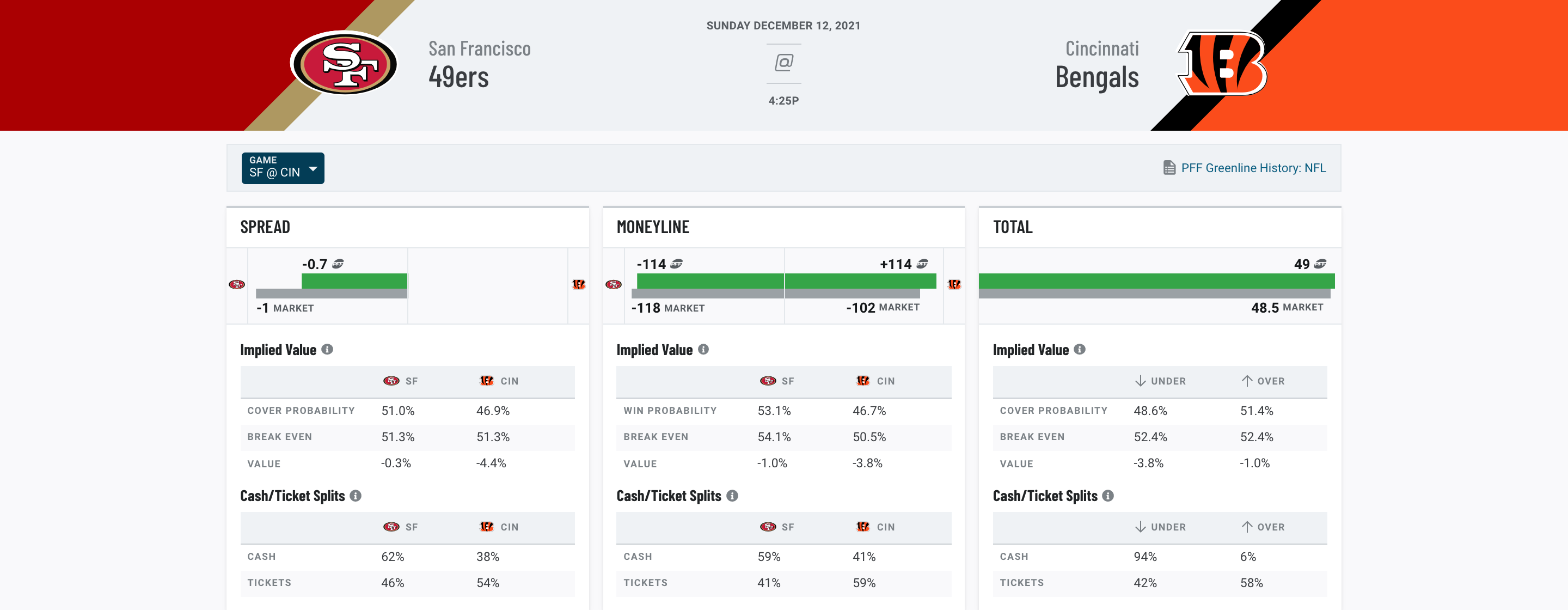The image size is (1568, 610).
Task: Click the @ symbol between the teams
Action: click(x=783, y=62)
